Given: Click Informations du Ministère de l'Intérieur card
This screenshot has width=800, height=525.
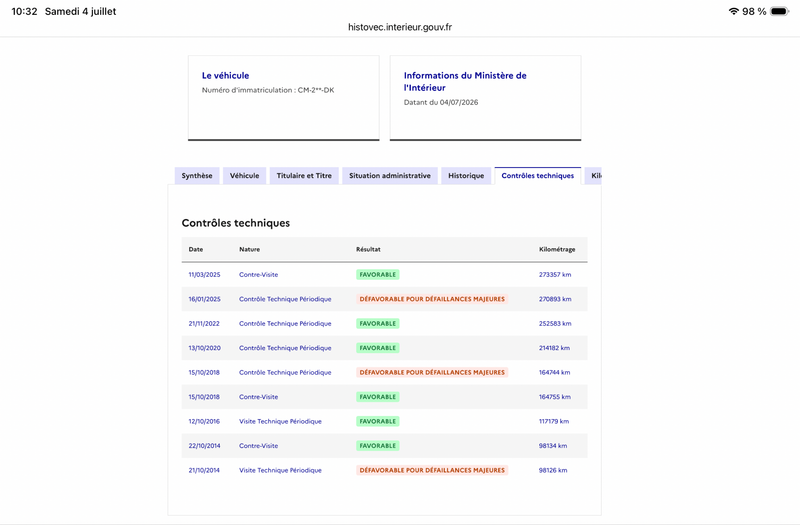Looking at the screenshot, I should 486,98.
